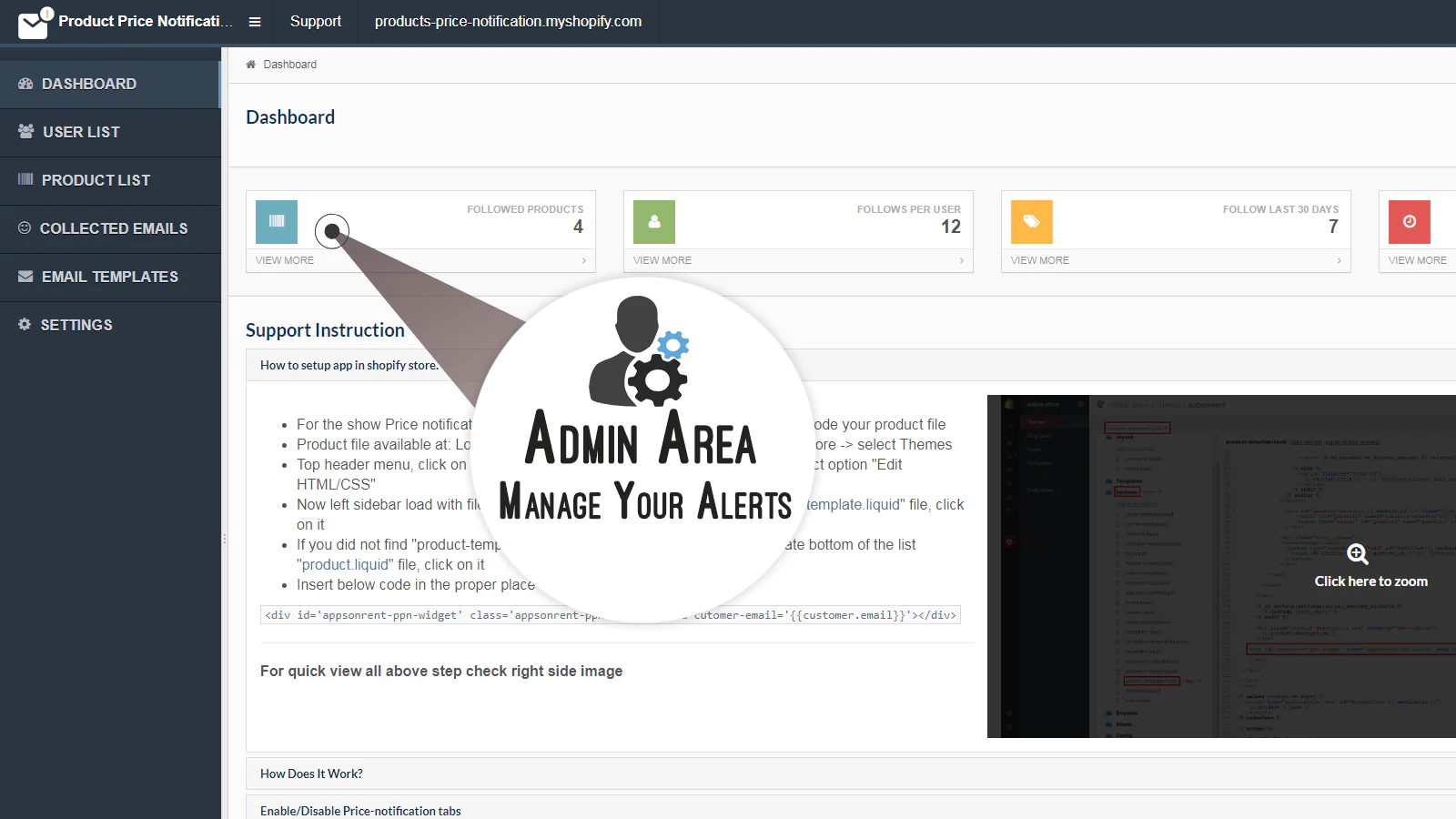Open Email Templates in the sidebar
Image resolution: width=1456 pixels, height=819 pixels.
(110, 277)
